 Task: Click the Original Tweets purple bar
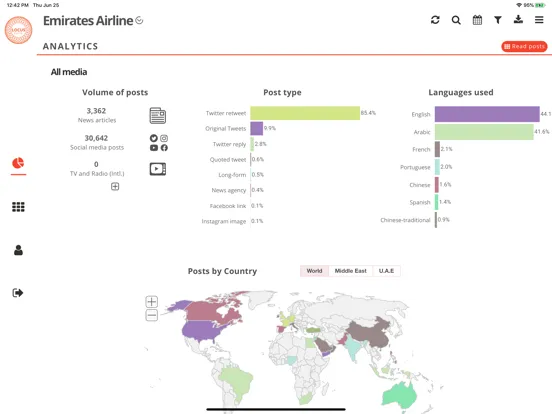(x=257, y=128)
